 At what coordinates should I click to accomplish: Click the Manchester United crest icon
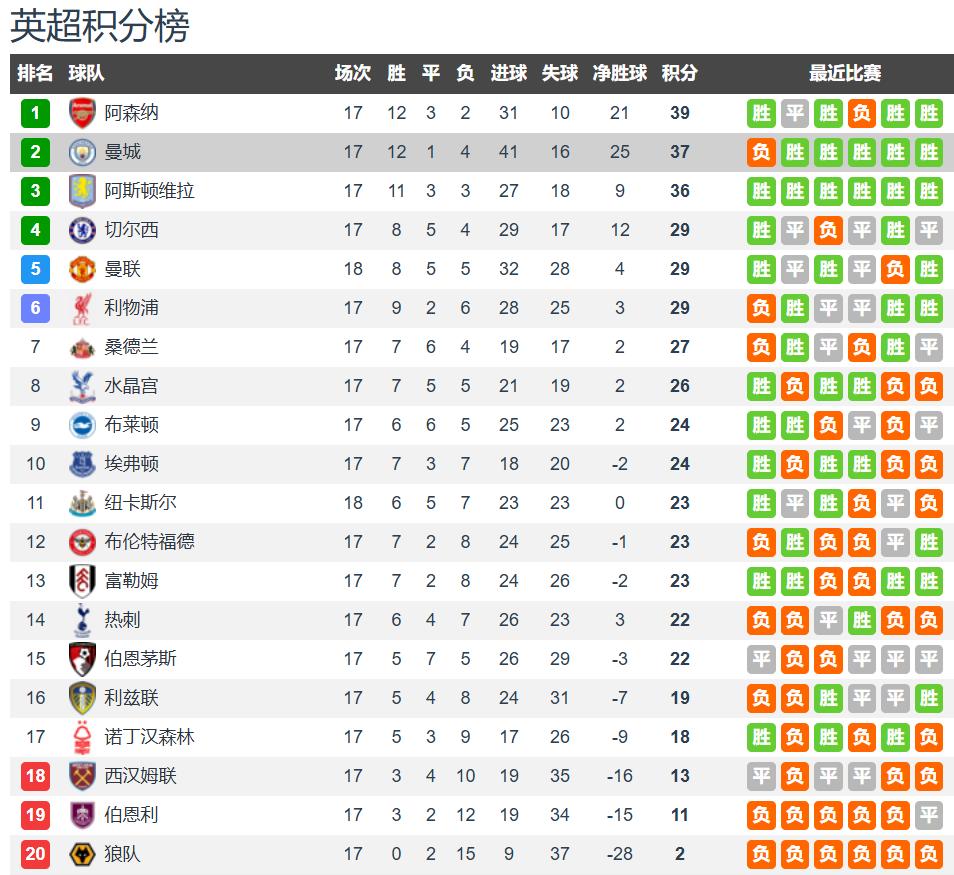pyautogui.click(x=82, y=269)
